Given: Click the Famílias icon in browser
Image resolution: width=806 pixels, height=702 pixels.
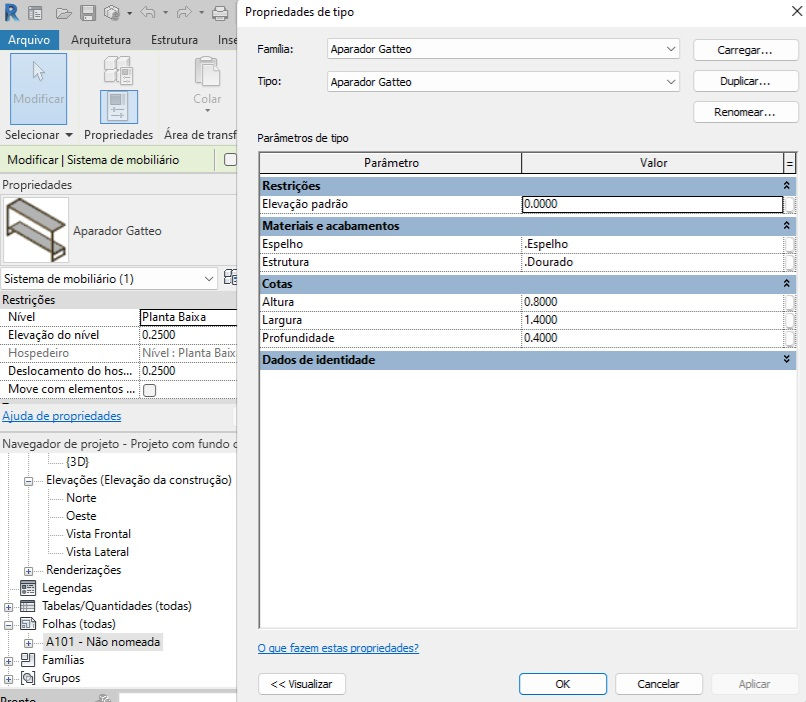Looking at the screenshot, I should point(28,660).
